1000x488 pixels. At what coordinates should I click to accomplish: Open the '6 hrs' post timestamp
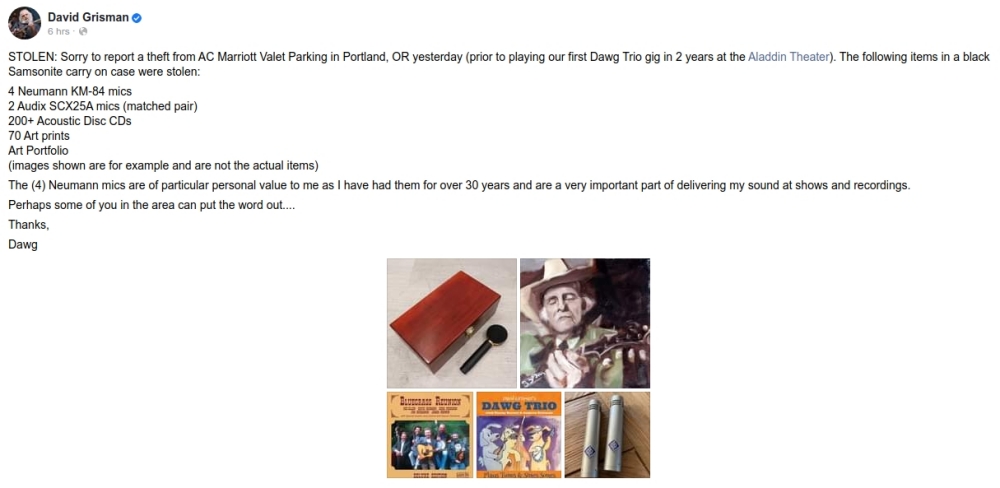tap(58, 31)
